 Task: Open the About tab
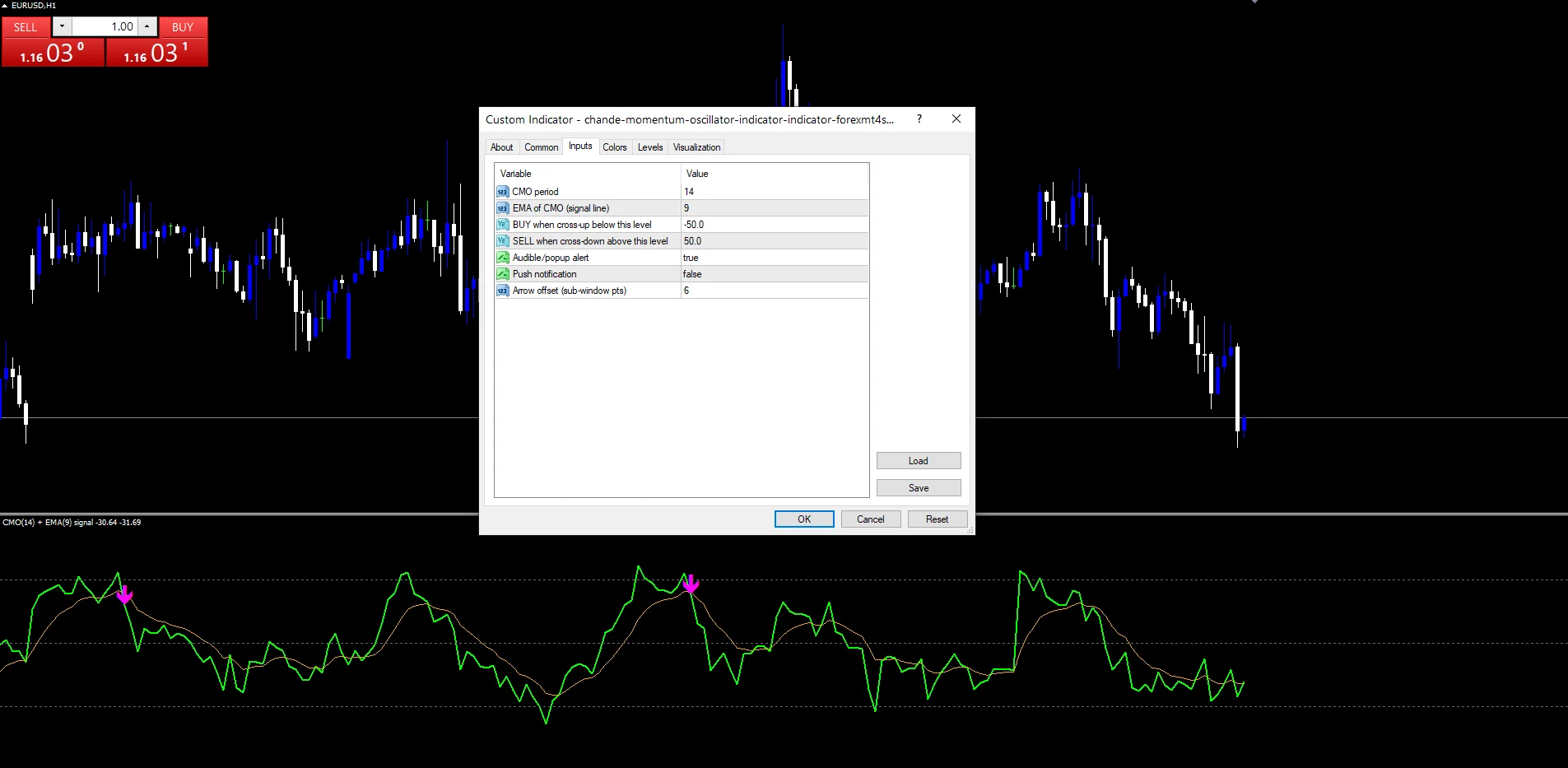502,147
